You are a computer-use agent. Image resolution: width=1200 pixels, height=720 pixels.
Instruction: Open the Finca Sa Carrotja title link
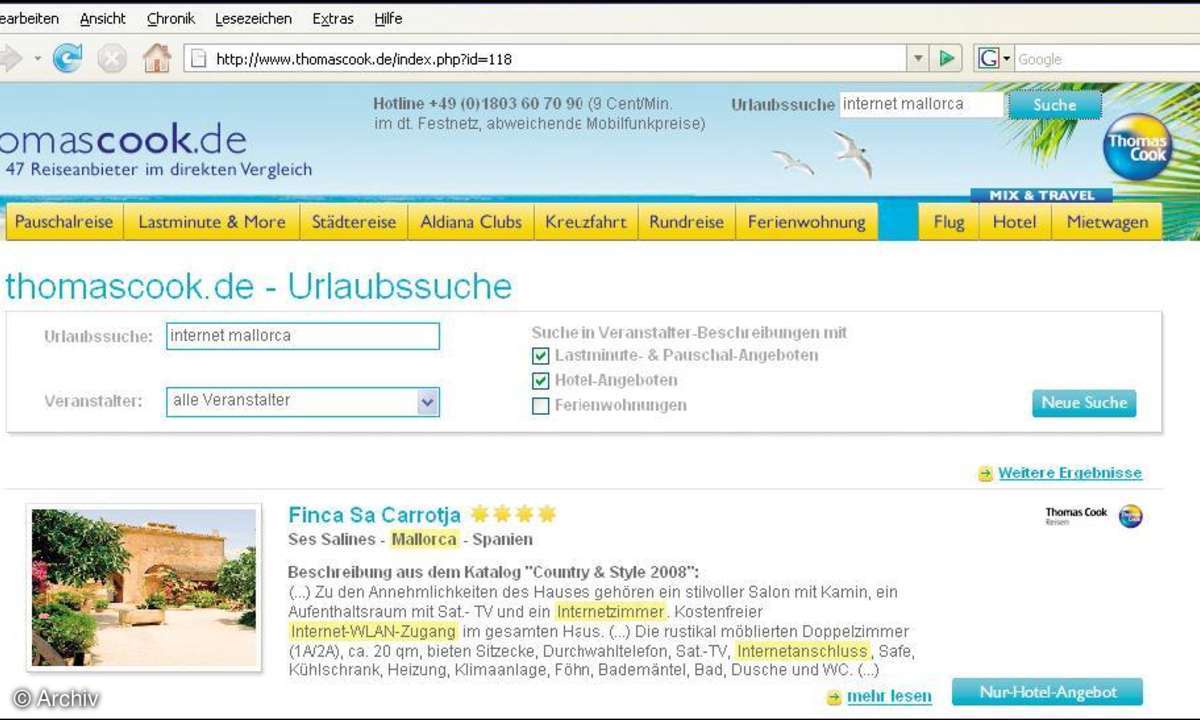coord(374,515)
